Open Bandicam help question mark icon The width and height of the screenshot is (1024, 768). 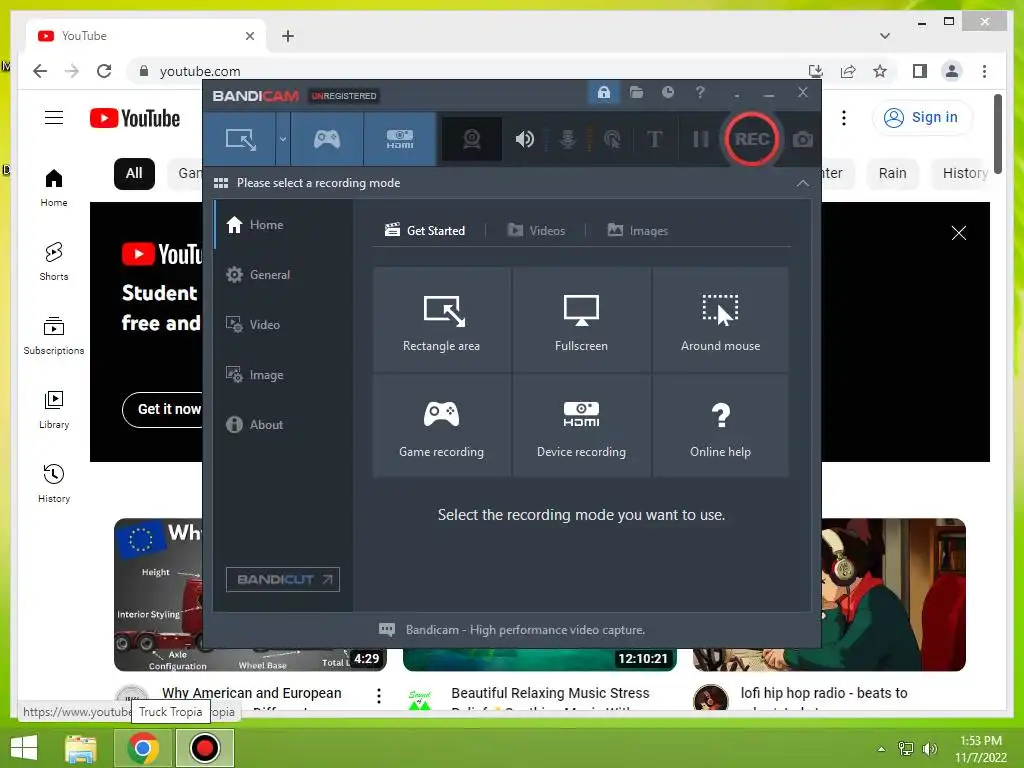pyautogui.click(x=700, y=93)
